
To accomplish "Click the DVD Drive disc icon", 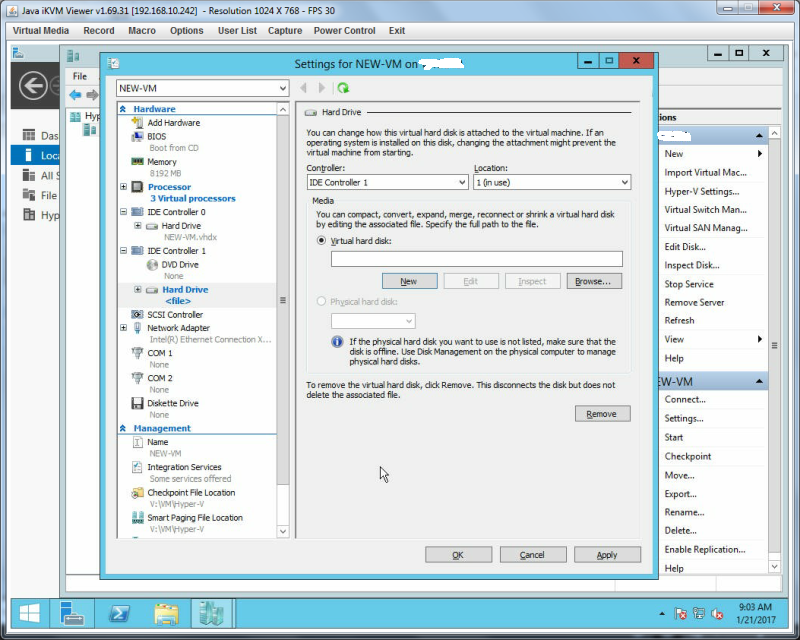I will tap(152, 264).
